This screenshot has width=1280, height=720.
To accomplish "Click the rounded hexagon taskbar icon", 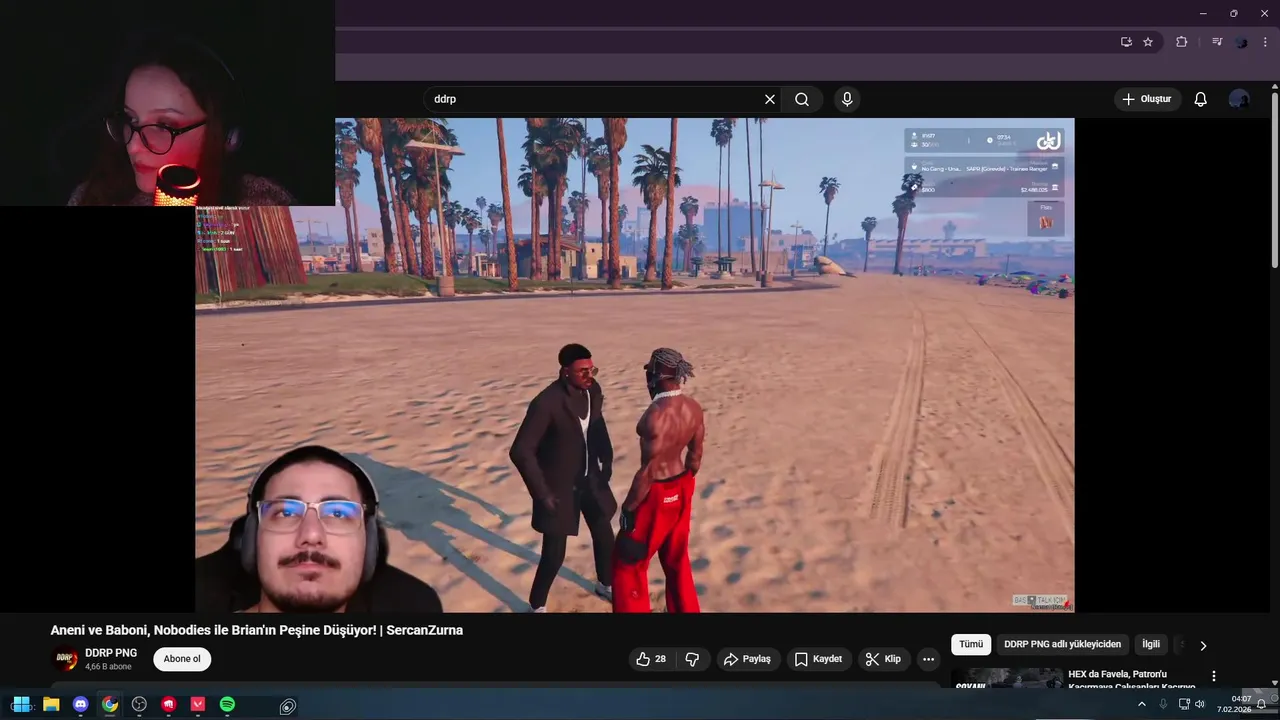I will 288,706.
